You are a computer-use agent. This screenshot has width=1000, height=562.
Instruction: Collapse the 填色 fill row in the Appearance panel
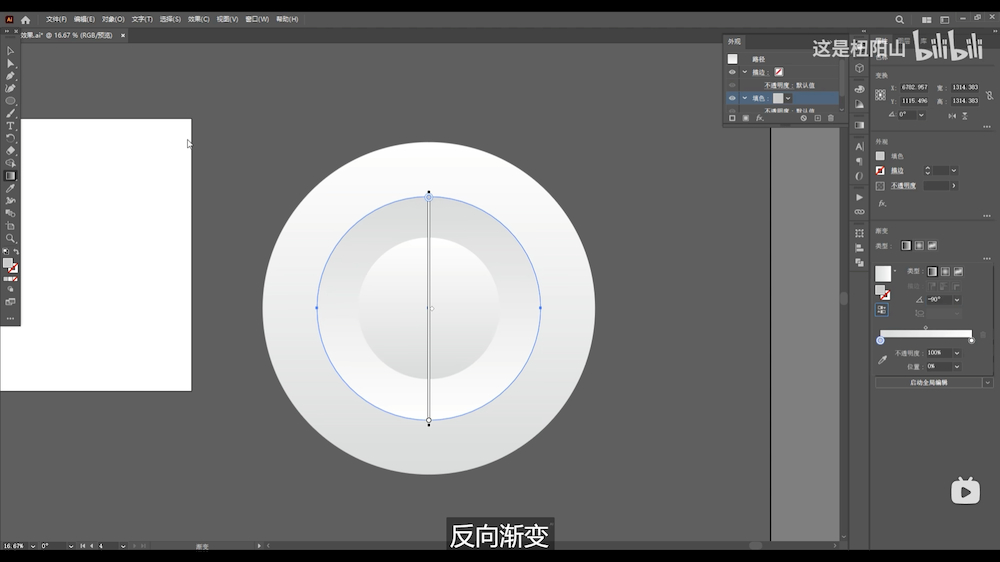(x=744, y=98)
